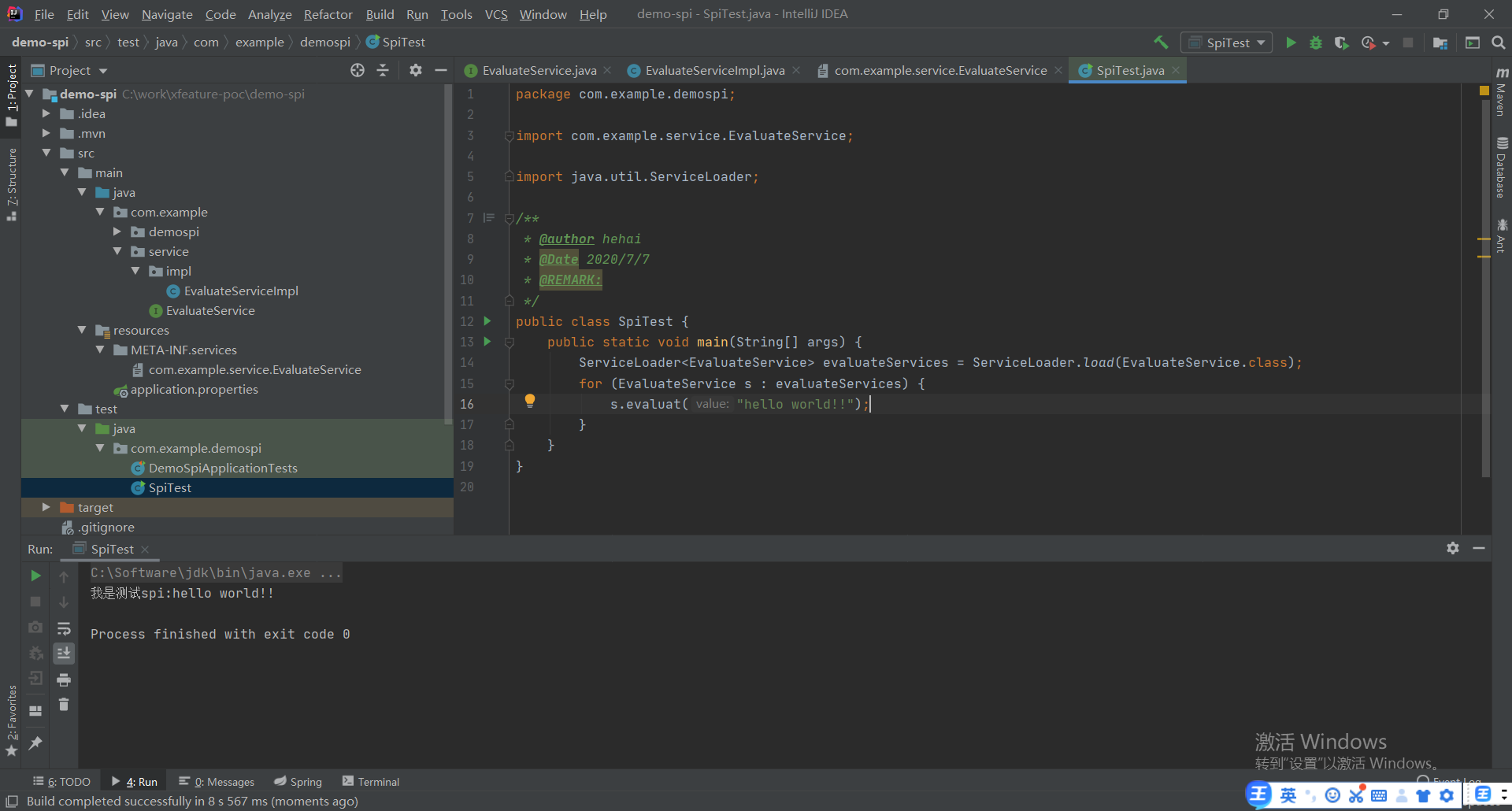
Task: Toggle scroll to end in Run console
Action: [x=64, y=654]
